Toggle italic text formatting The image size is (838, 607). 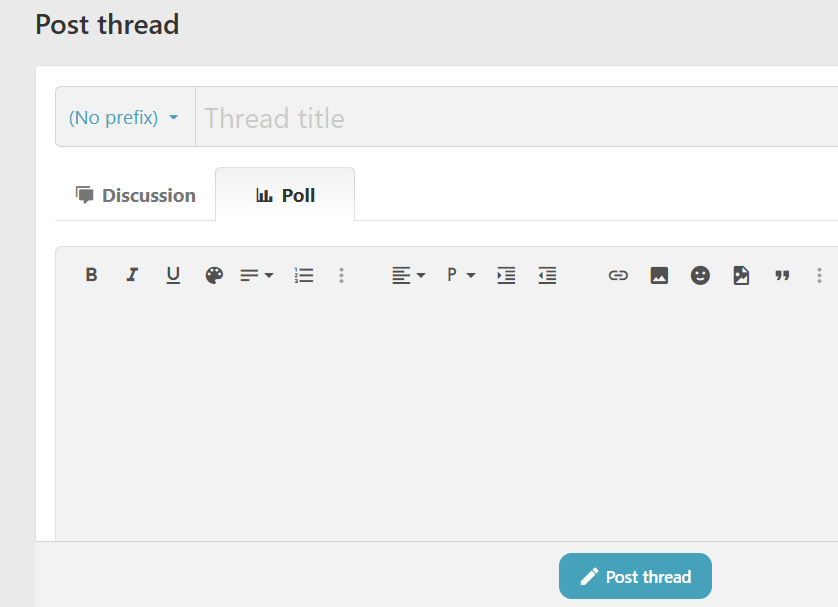[132, 275]
